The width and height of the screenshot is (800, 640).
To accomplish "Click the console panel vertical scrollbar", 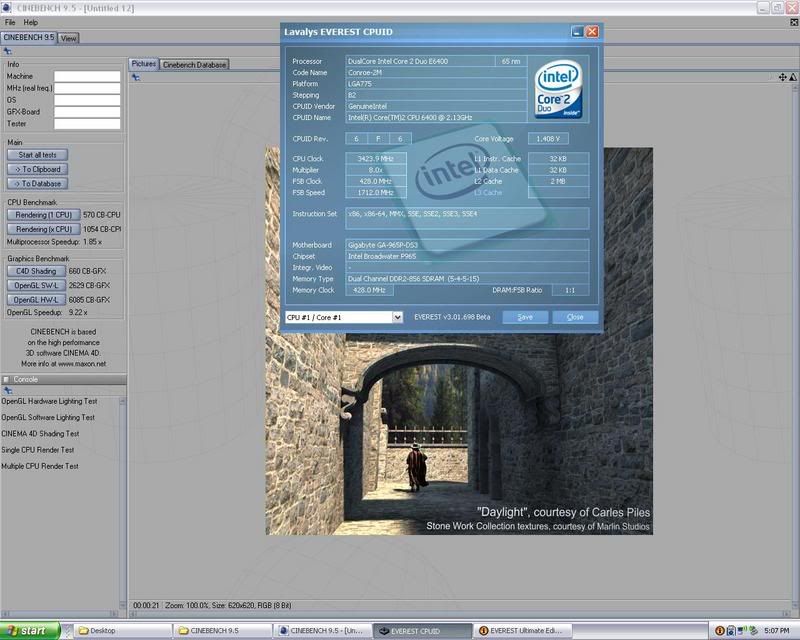I will 122,503.
